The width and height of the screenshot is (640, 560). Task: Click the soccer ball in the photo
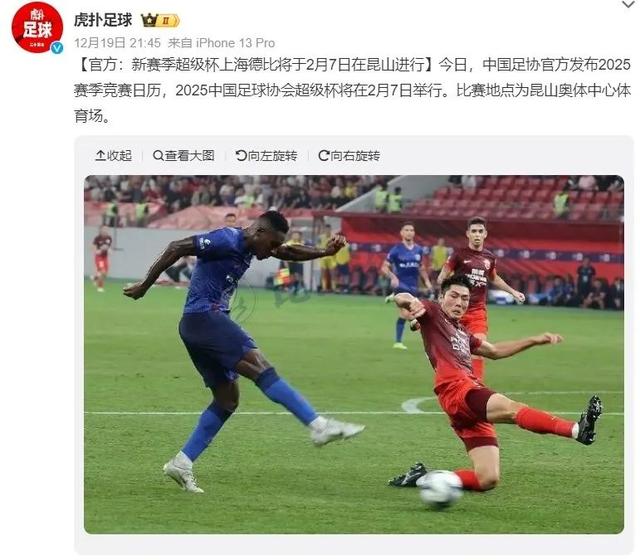tap(441, 489)
